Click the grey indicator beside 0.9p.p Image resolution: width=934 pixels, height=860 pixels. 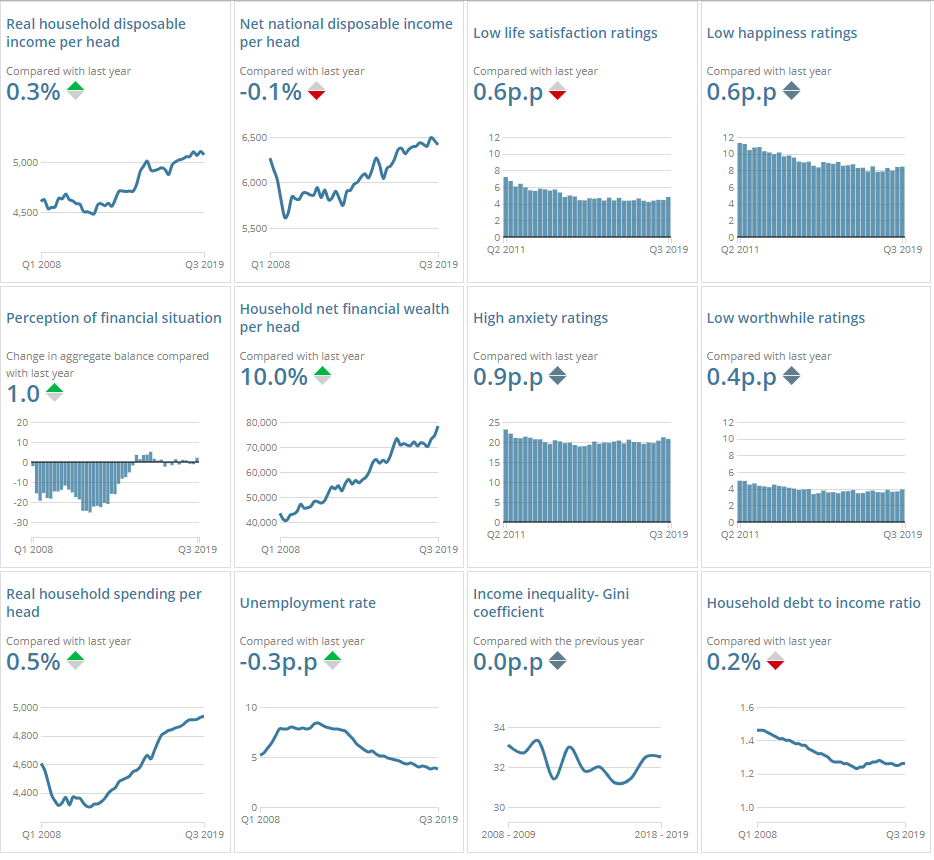(x=558, y=376)
